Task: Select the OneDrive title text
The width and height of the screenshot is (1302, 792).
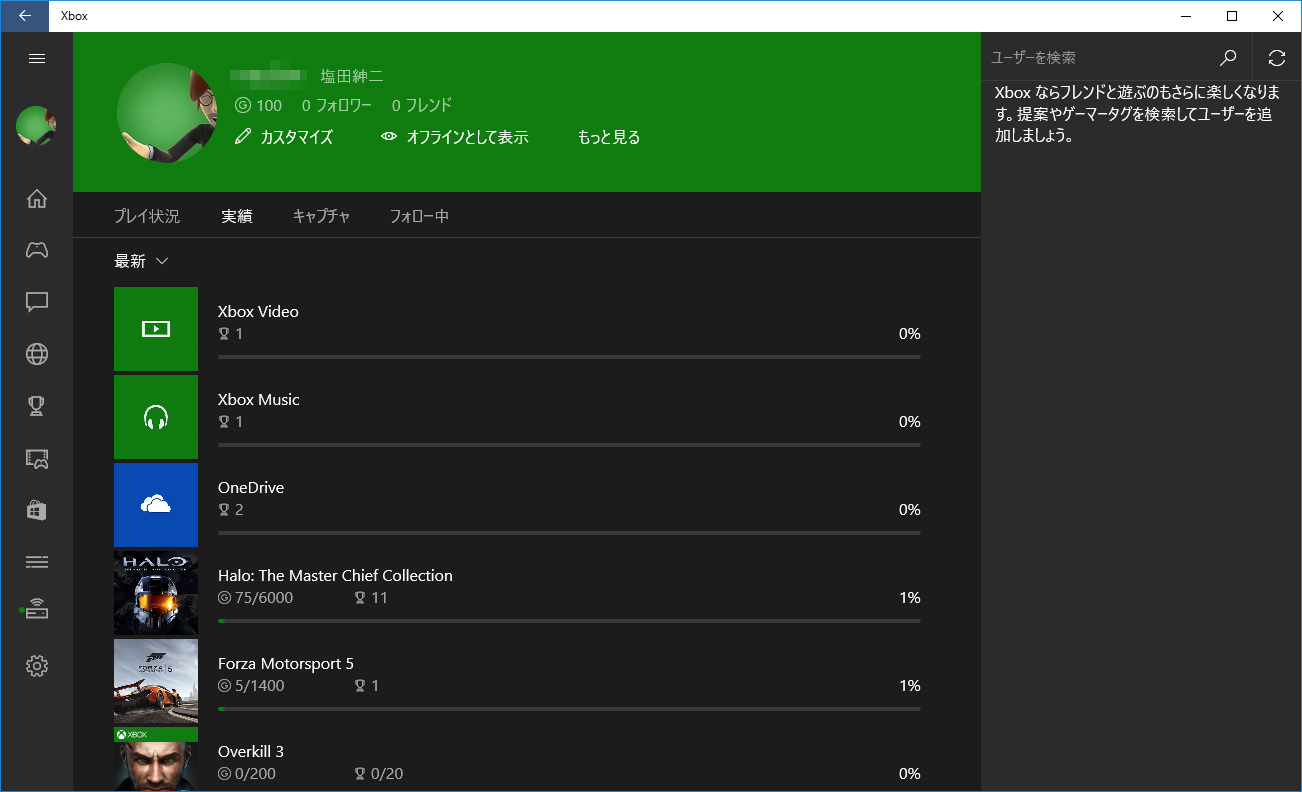Action: click(251, 487)
